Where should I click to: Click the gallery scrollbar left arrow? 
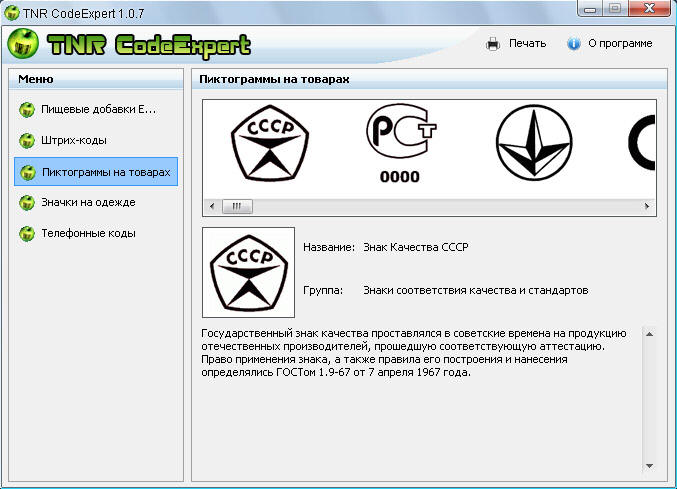pos(212,206)
